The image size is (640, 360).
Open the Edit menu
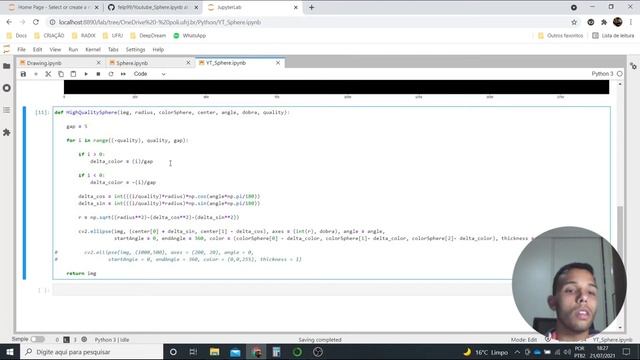pos(38,49)
